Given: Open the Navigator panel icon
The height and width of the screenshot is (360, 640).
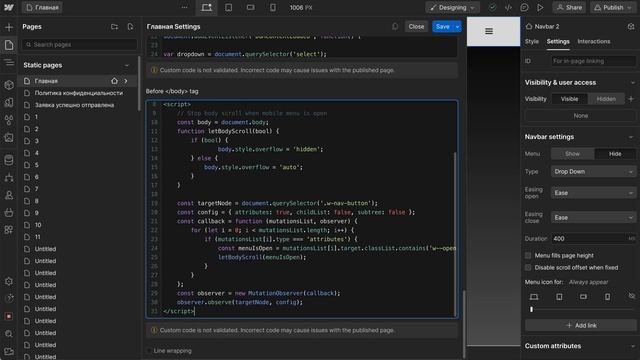Looking at the screenshot, I should click(x=9, y=62).
